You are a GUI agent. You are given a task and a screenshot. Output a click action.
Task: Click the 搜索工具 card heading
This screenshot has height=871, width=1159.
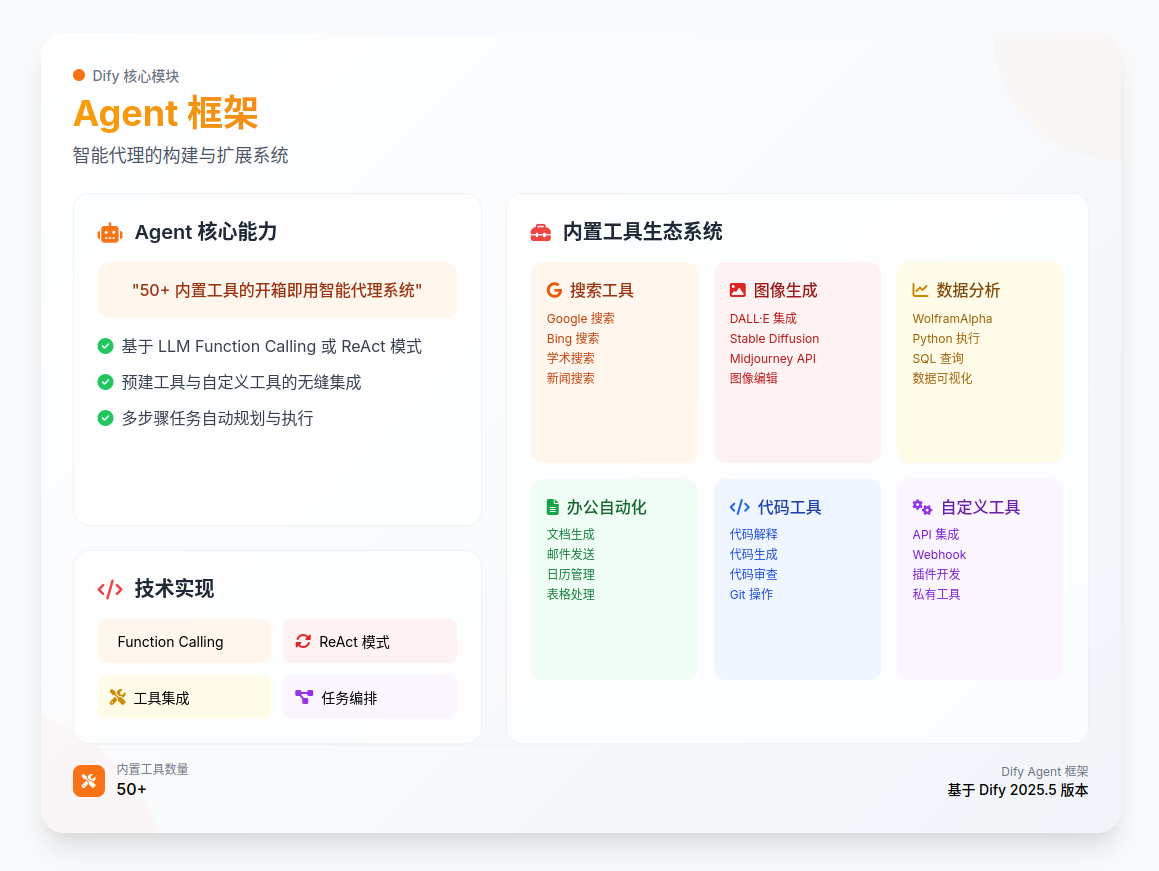tap(602, 290)
